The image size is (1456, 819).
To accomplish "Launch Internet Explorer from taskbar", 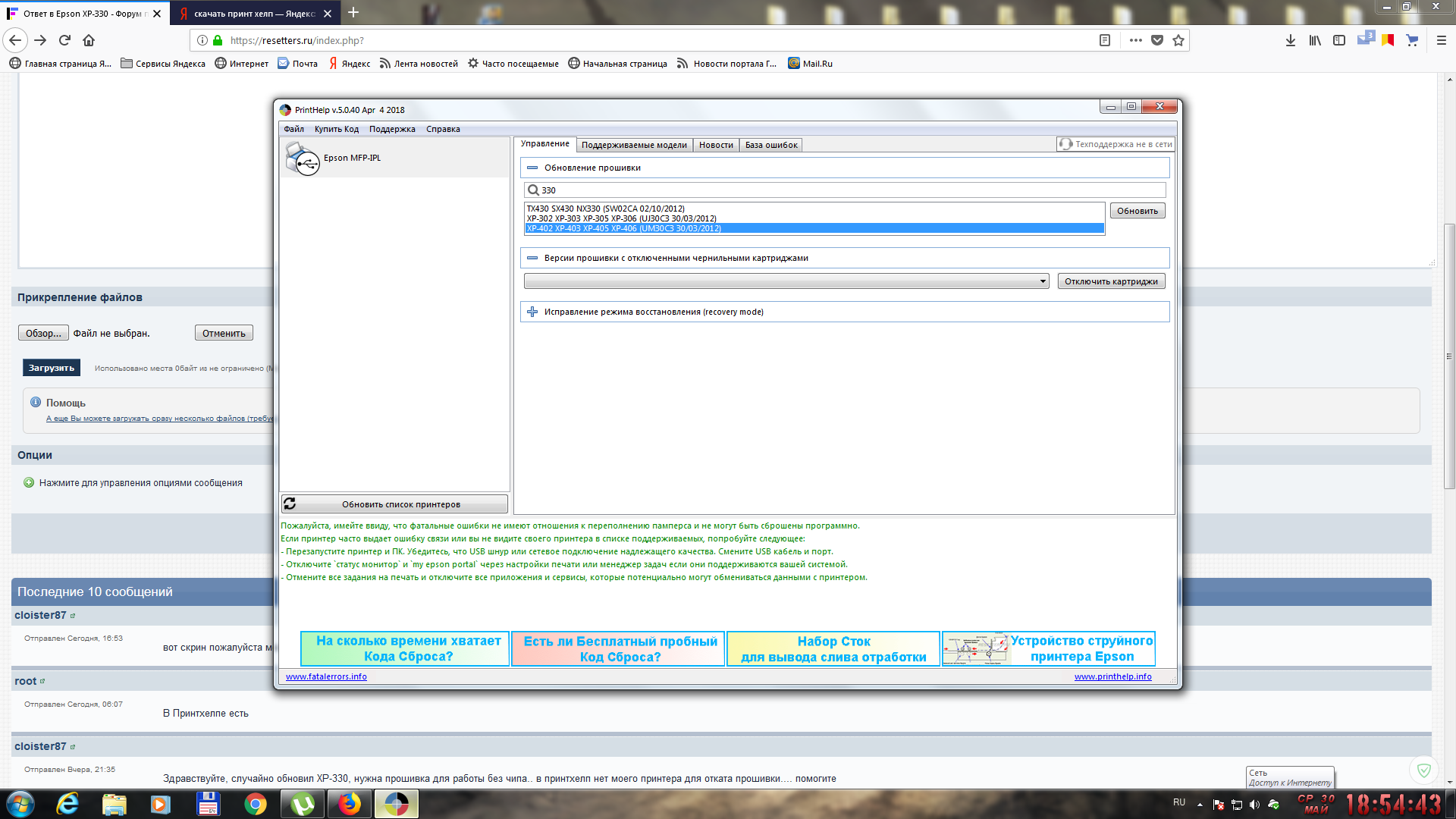I will 67,804.
